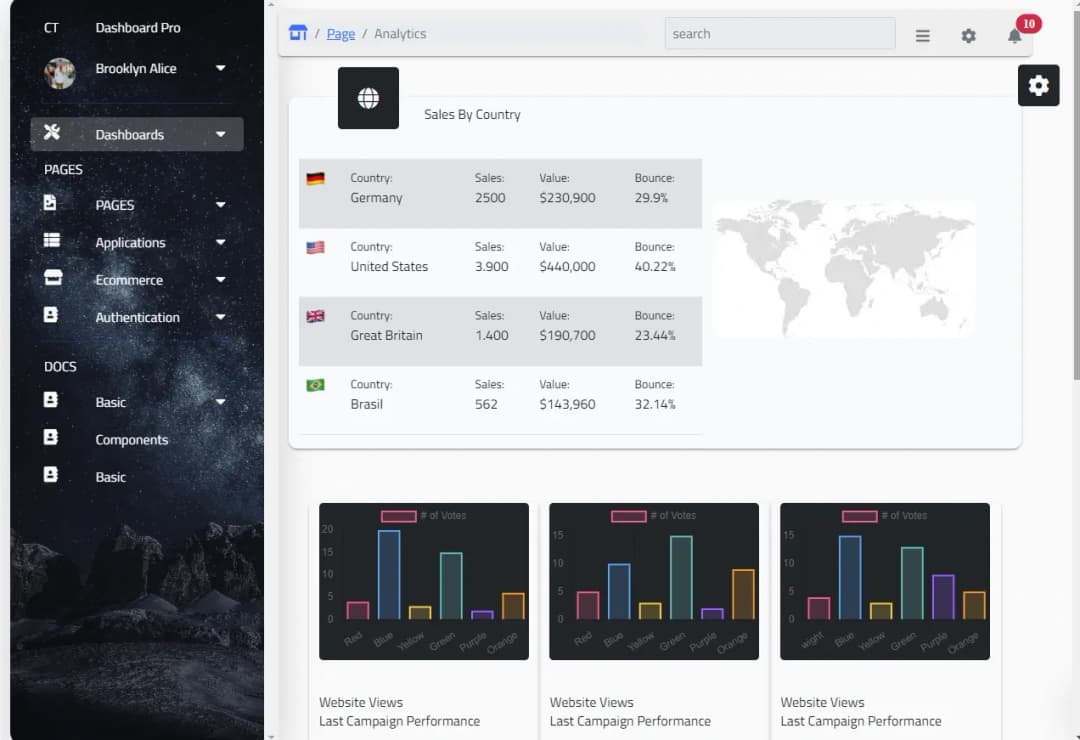The width and height of the screenshot is (1080, 740).
Task: Expand the Ecommerce sidebar menu arrow
Action: click(x=220, y=279)
